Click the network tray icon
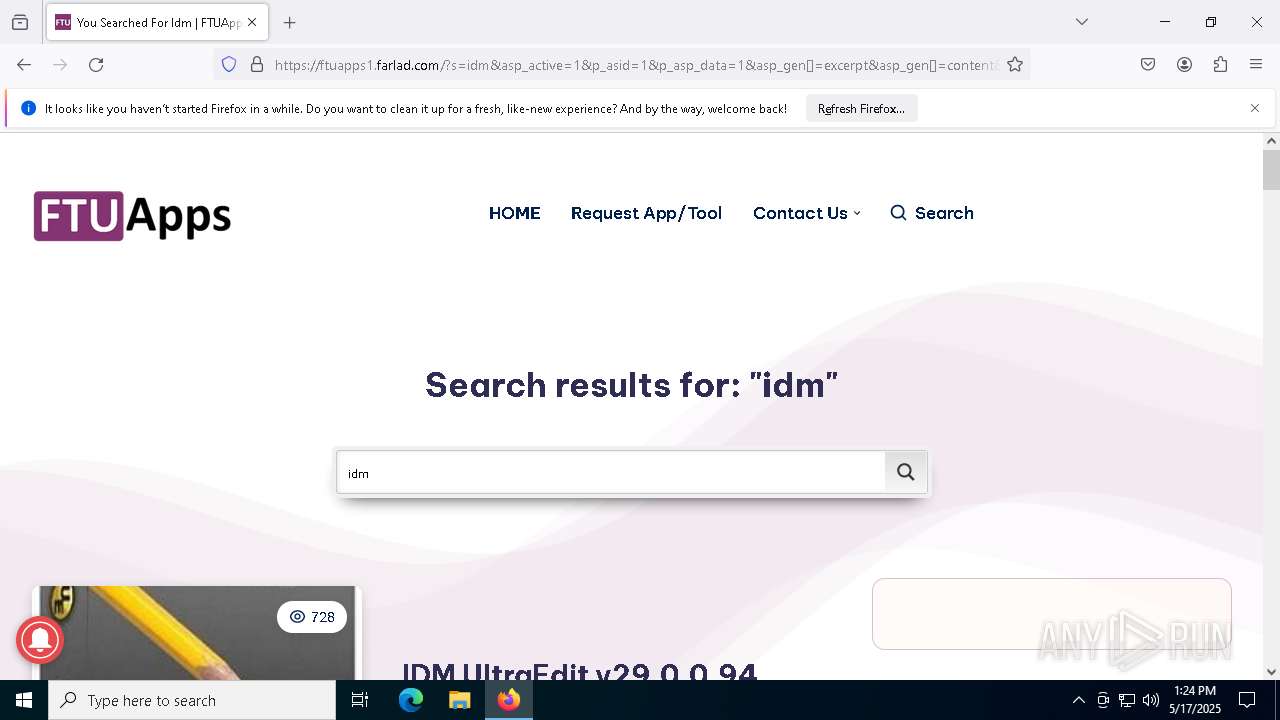The height and width of the screenshot is (720, 1280). point(1127,700)
